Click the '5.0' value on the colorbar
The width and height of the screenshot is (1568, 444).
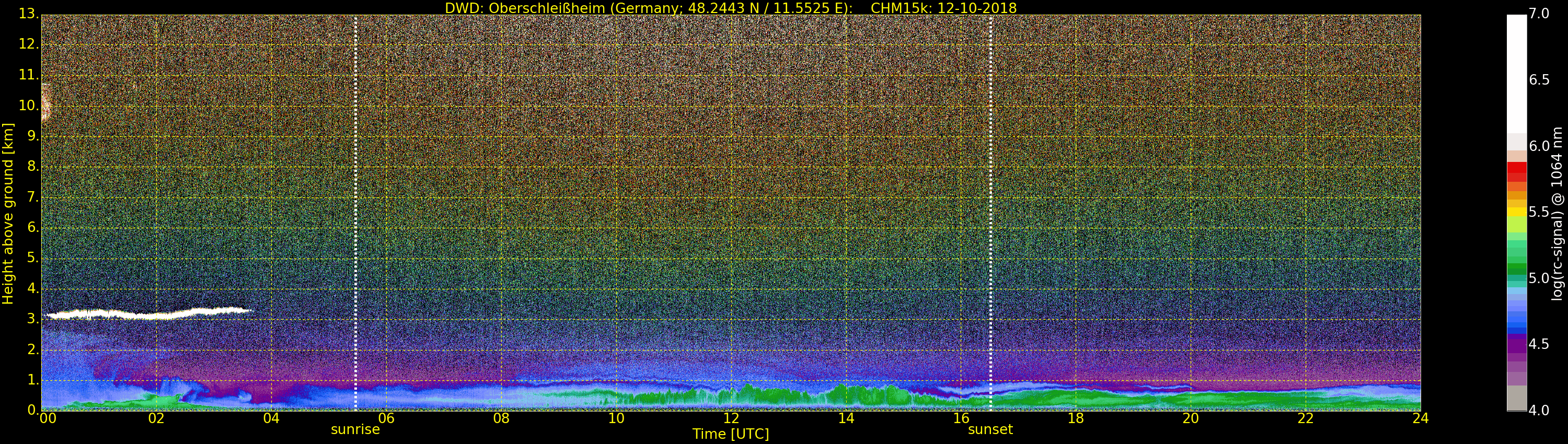(x=1539, y=278)
